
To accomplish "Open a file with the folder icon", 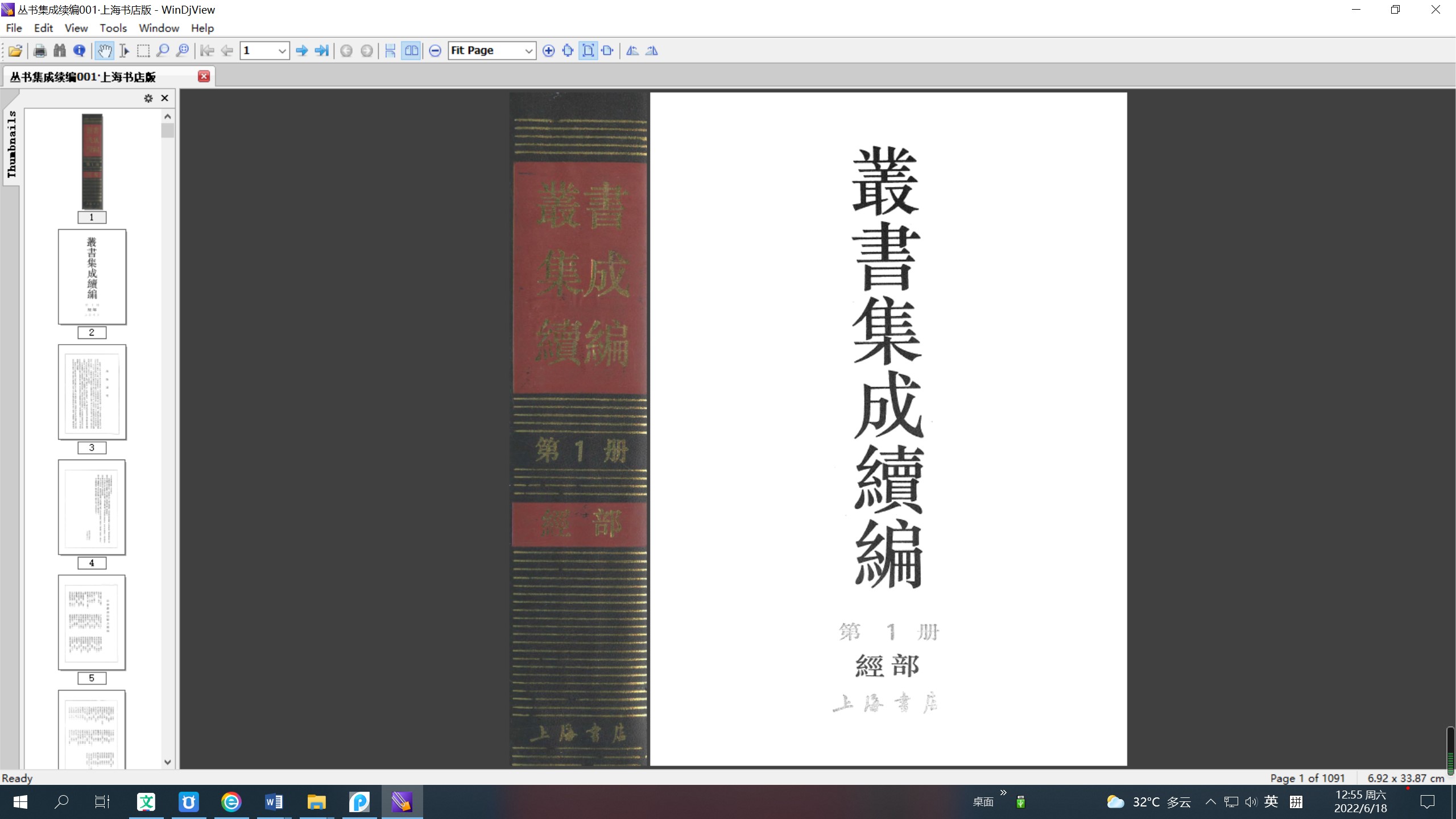I will click(15, 51).
